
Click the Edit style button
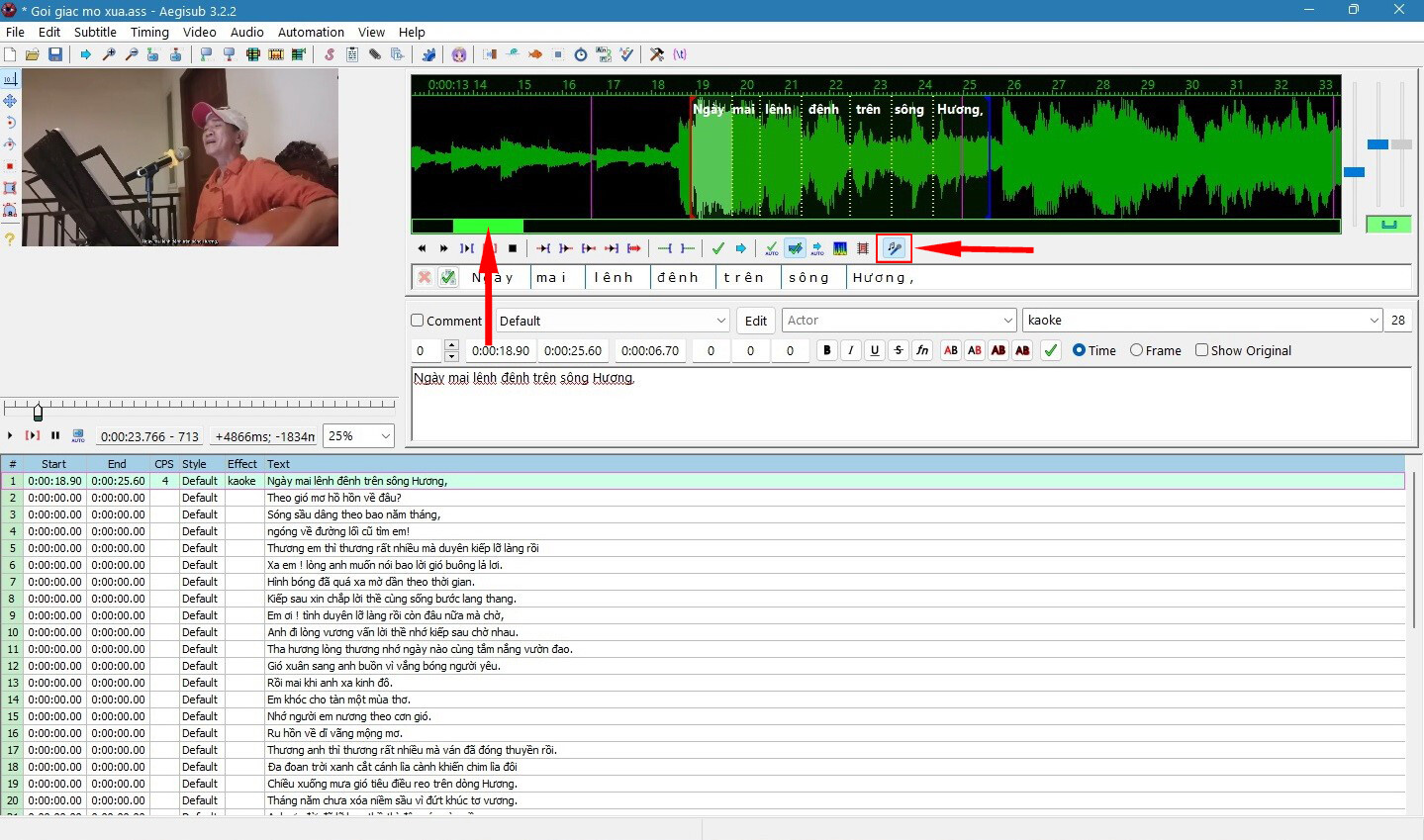pyautogui.click(x=756, y=321)
